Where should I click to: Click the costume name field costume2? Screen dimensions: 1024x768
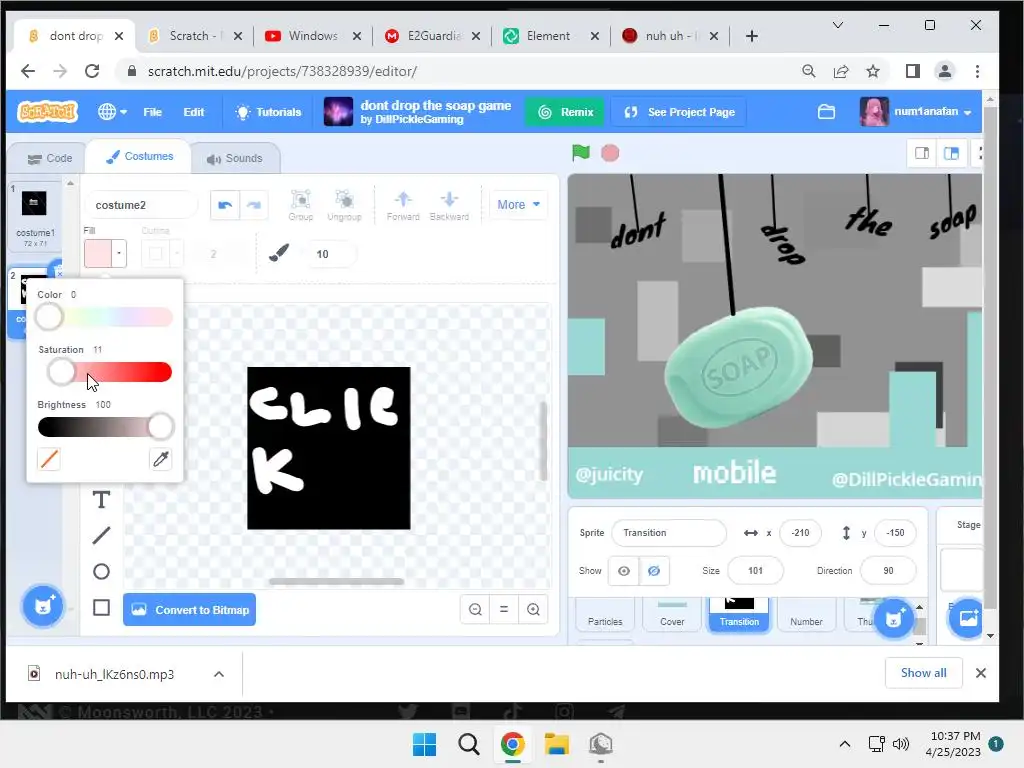point(140,205)
